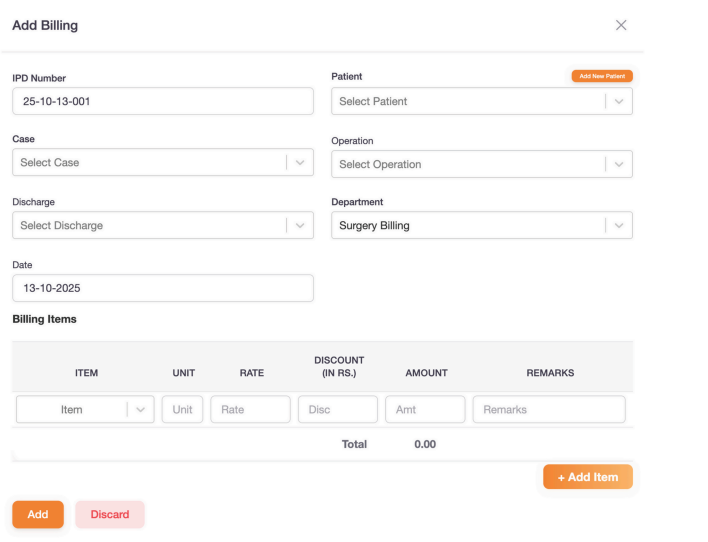708x542 pixels.
Task: Focus the Unit input in billing row
Action: pos(182,410)
